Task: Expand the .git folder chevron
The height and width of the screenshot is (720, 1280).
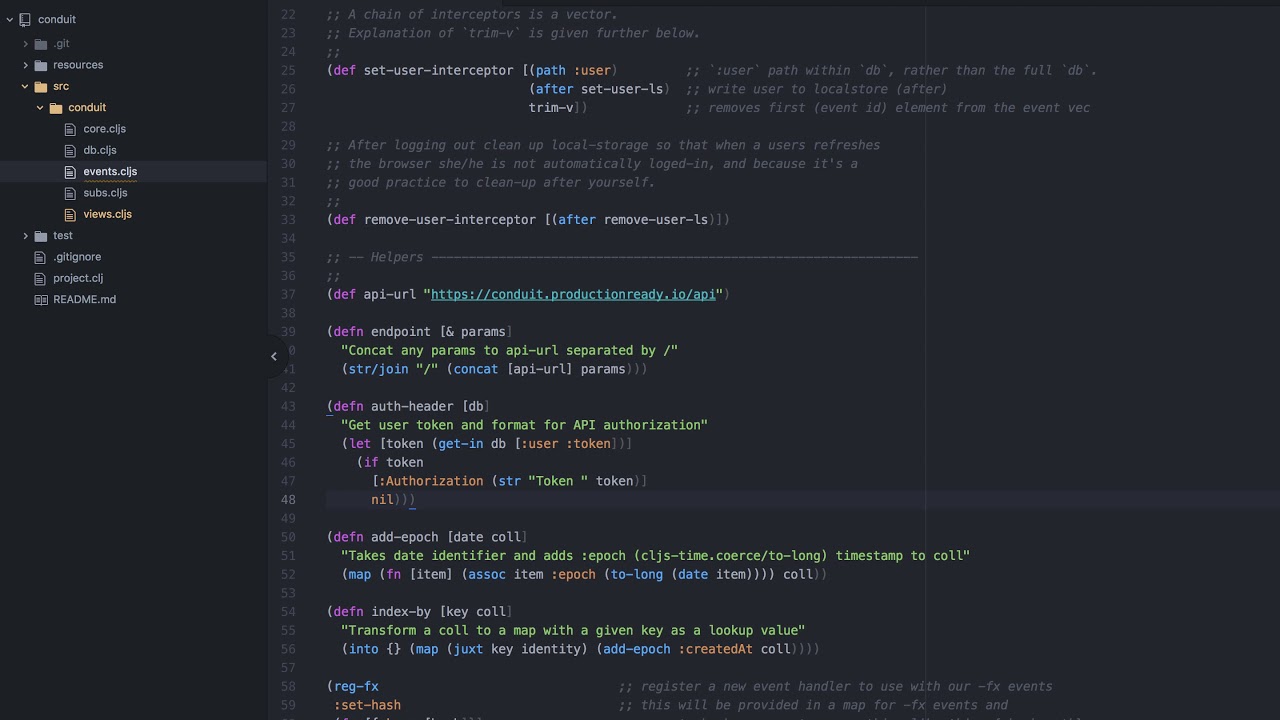Action: 25,44
